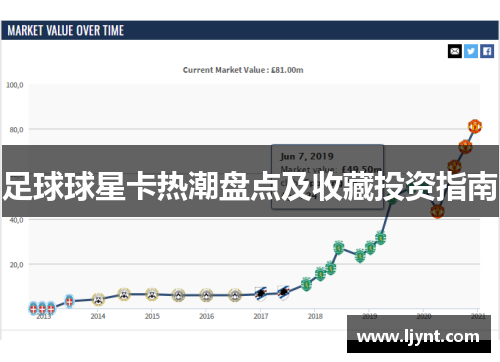Click the first Sporting crest marker near 2018
The width and height of the screenshot is (500, 362).
click(x=306, y=284)
